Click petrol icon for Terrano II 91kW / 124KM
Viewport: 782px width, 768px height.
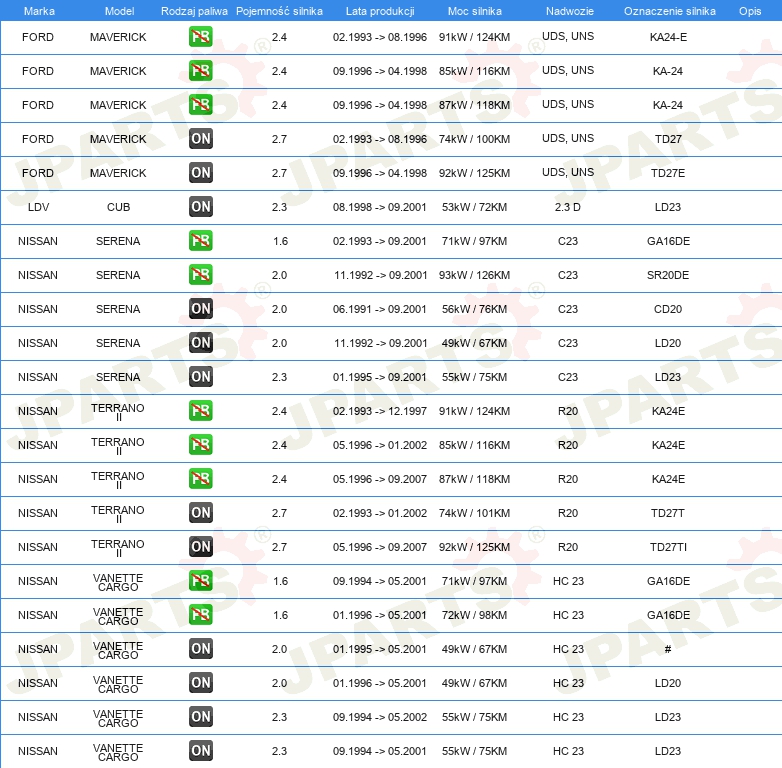click(200, 411)
